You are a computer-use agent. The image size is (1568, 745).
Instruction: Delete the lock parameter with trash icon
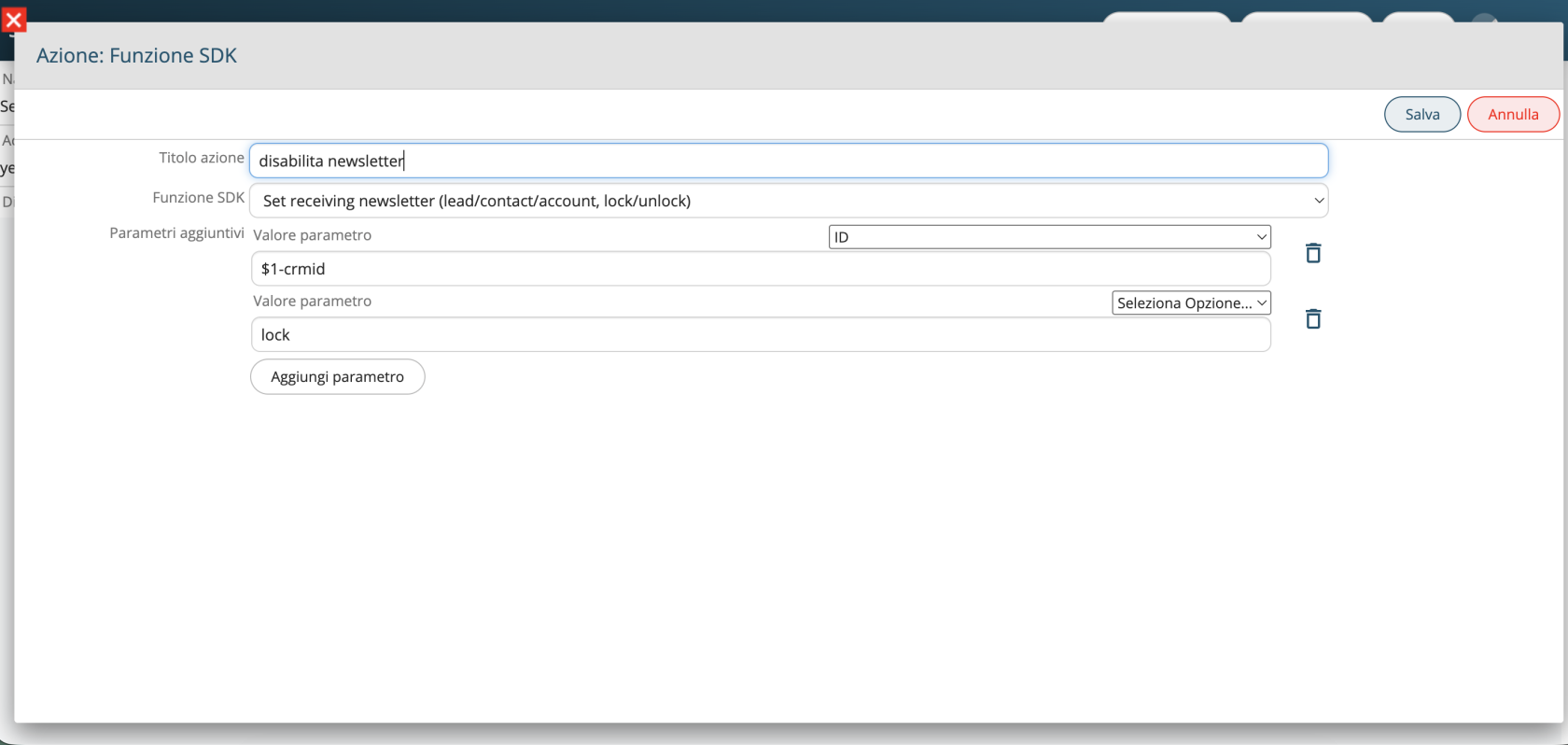tap(1313, 319)
